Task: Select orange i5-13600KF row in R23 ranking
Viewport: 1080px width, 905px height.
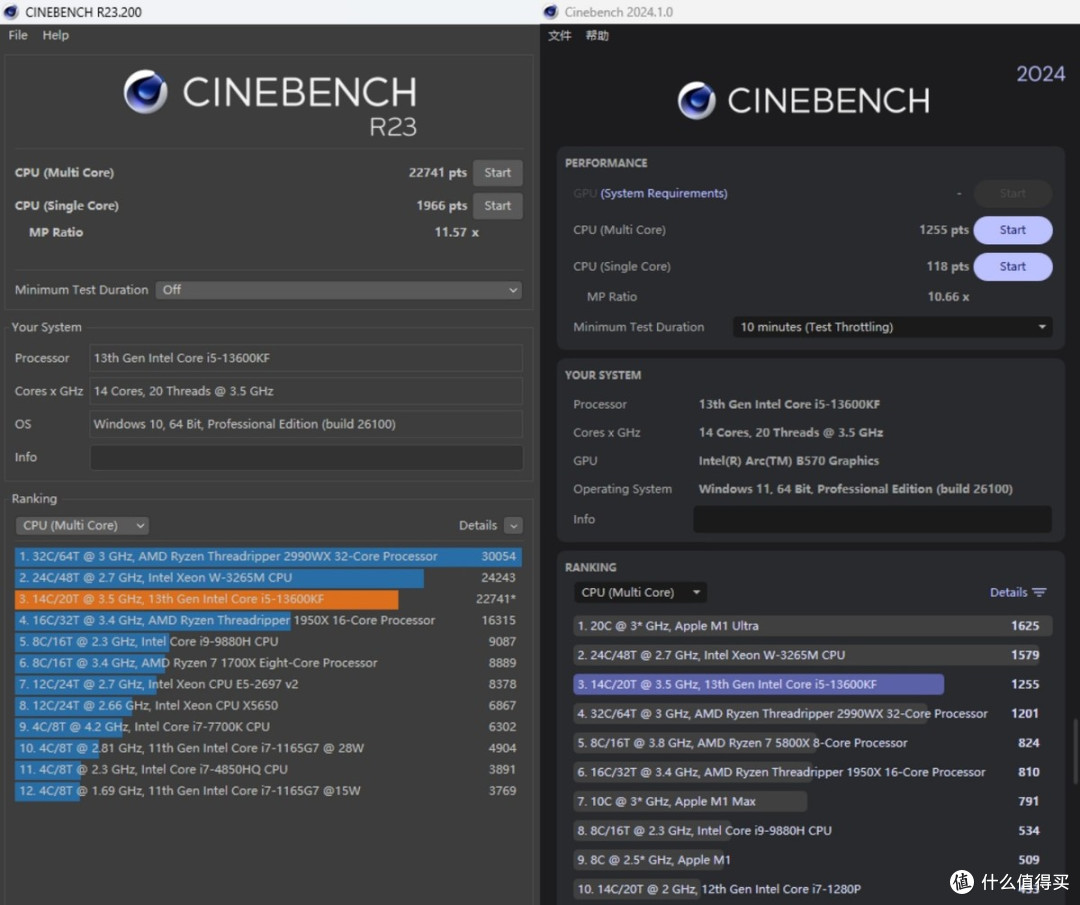Action: pos(268,599)
